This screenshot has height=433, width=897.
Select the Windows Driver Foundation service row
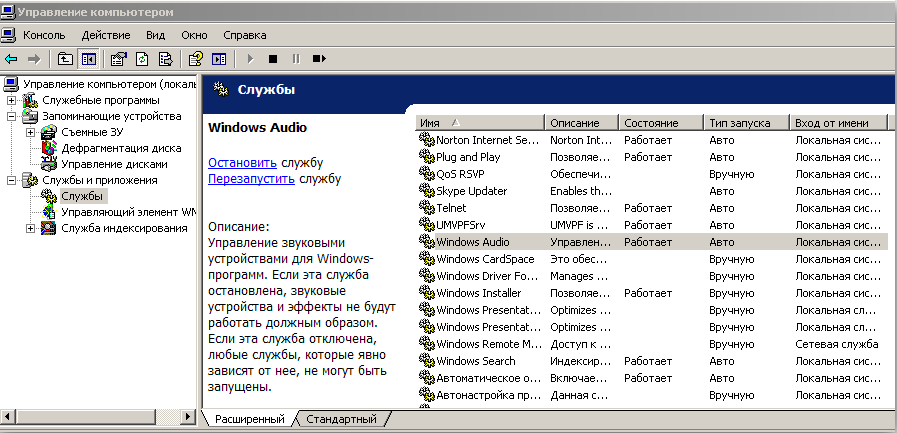(652, 276)
